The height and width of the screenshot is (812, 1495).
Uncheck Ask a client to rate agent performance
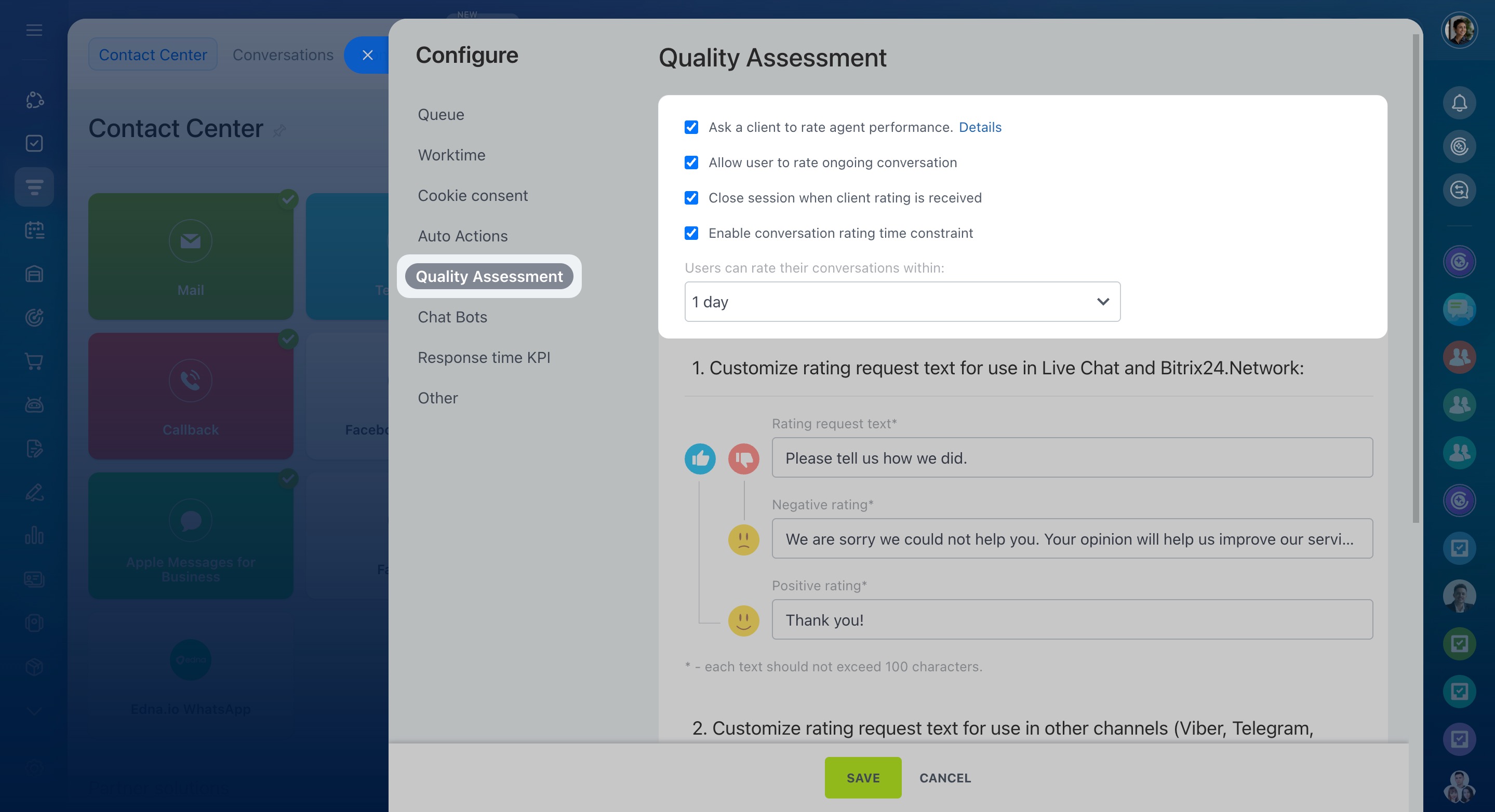(691, 127)
